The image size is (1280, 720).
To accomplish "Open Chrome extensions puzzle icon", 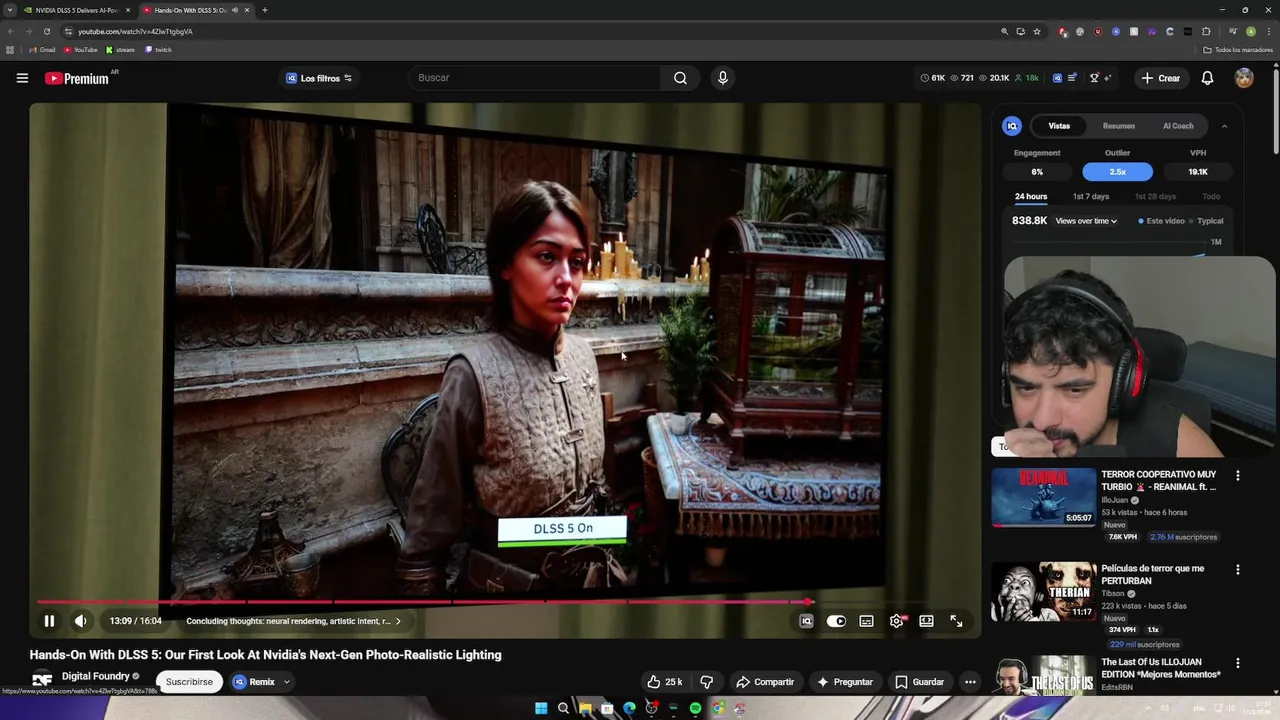I will pos(1207,31).
